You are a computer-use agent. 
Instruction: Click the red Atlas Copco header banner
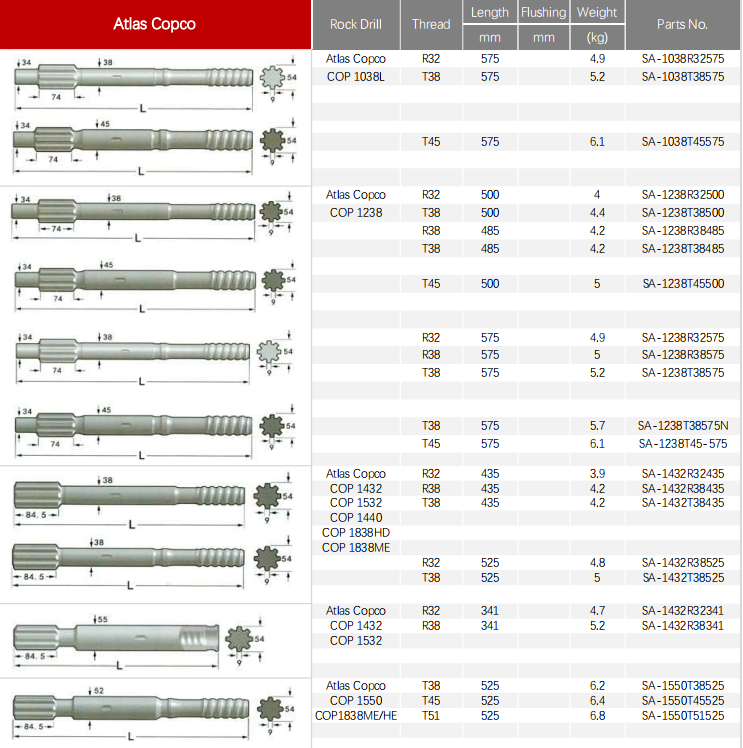[155, 24]
